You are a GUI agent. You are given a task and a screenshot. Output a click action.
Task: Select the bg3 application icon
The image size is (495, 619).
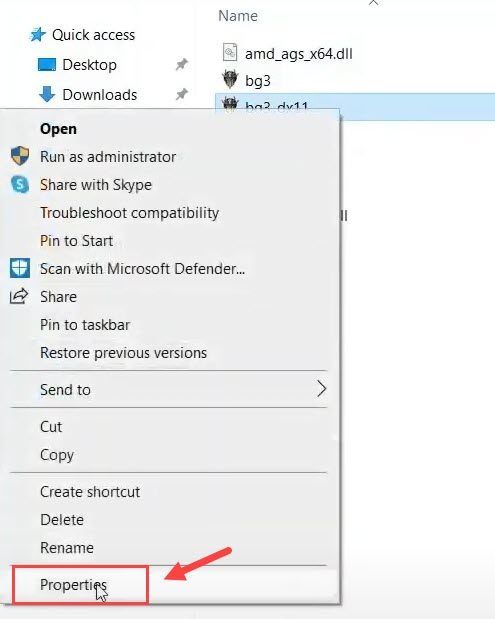click(x=230, y=79)
